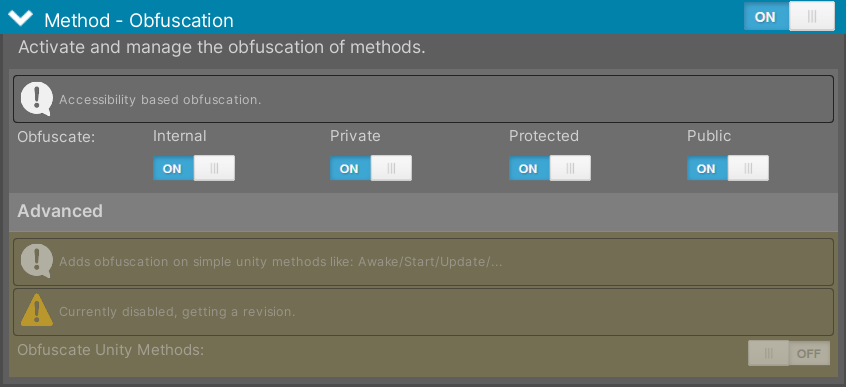Click the info bubble icon for unity methods
The width and height of the screenshot is (846, 387).
[x=37, y=261]
